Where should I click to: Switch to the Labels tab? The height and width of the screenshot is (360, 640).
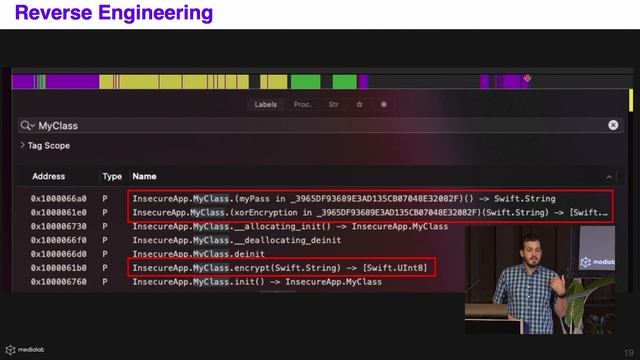click(265, 104)
